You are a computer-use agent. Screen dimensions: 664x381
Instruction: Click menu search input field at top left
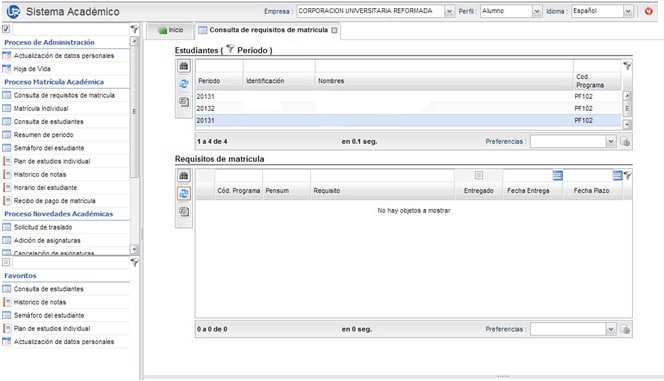[x=71, y=29]
